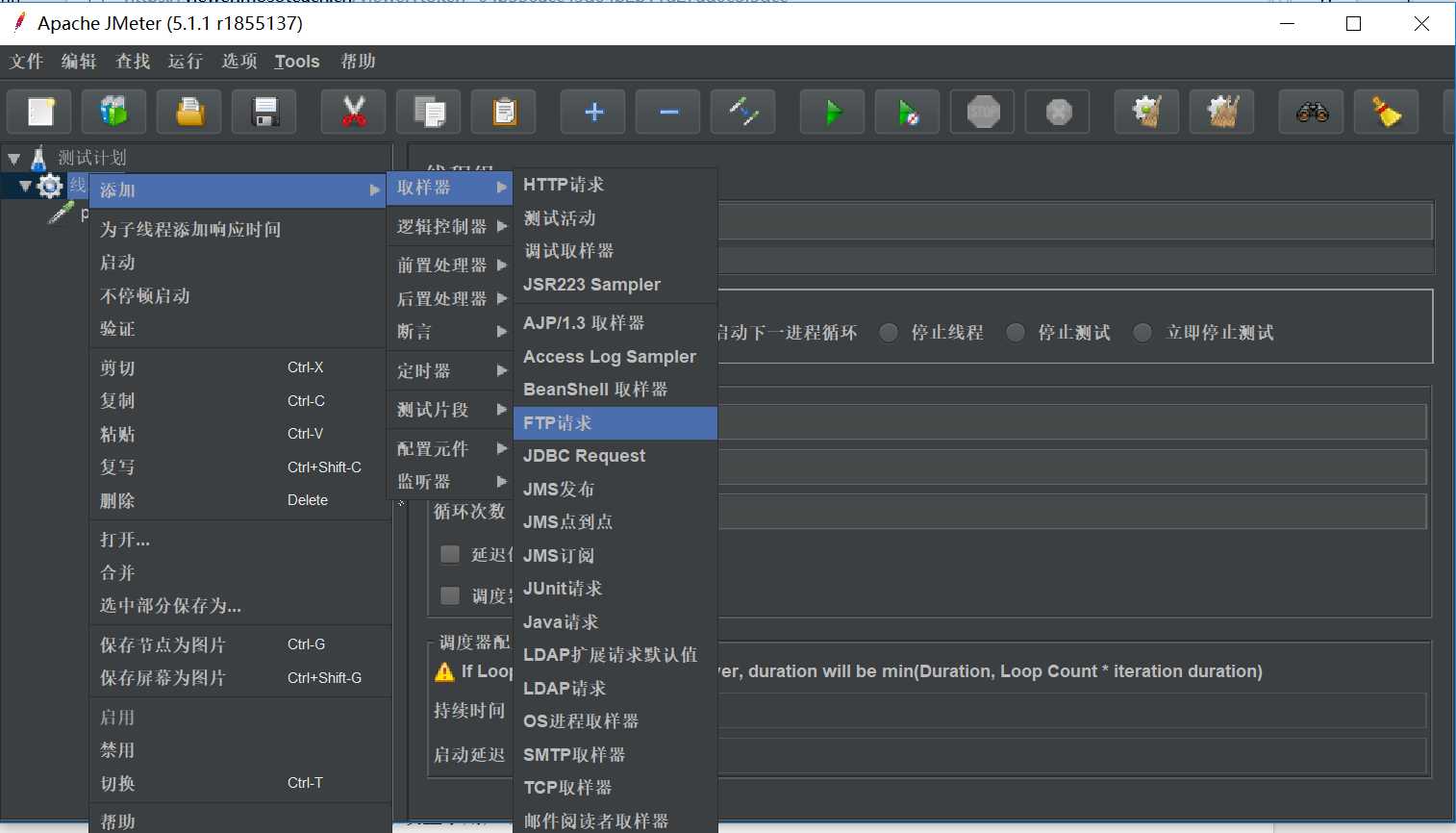The width and height of the screenshot is (1456, 833).
Task: Click the green Start run icon
Action: (x=833, y=113)
